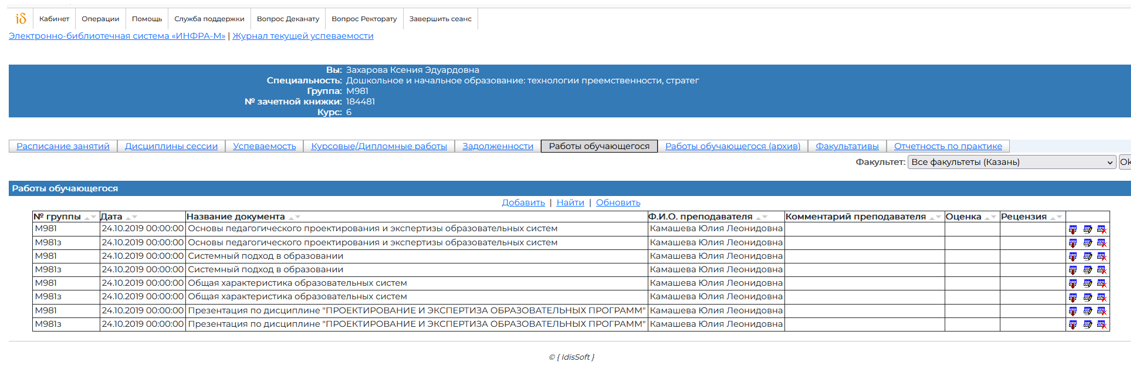Click the Добавить link
The width and height of the screenshot is (1140, 374).
coord(523,202)
